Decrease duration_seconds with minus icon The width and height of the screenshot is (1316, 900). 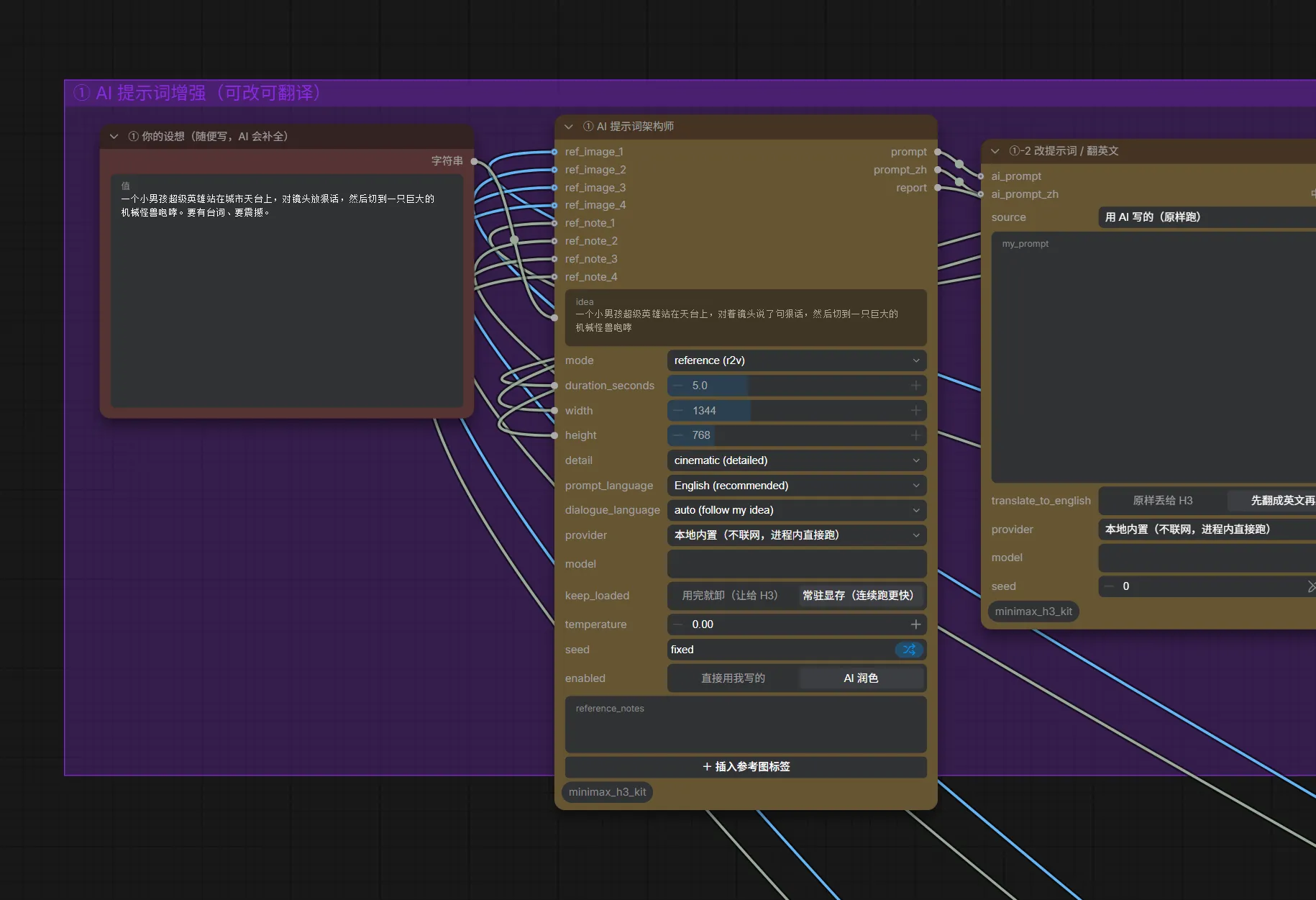tap(678, 386)
